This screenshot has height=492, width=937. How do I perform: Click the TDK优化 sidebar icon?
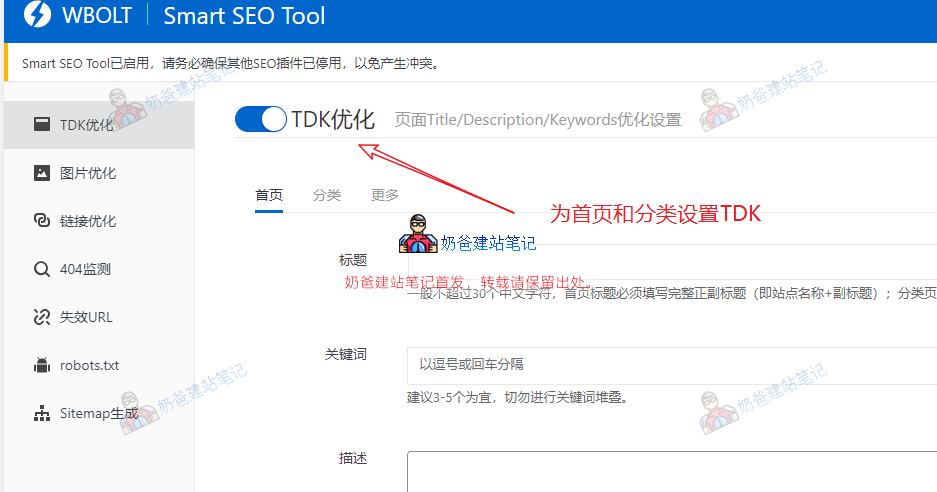pyautogui.click(x=42, y=125)
